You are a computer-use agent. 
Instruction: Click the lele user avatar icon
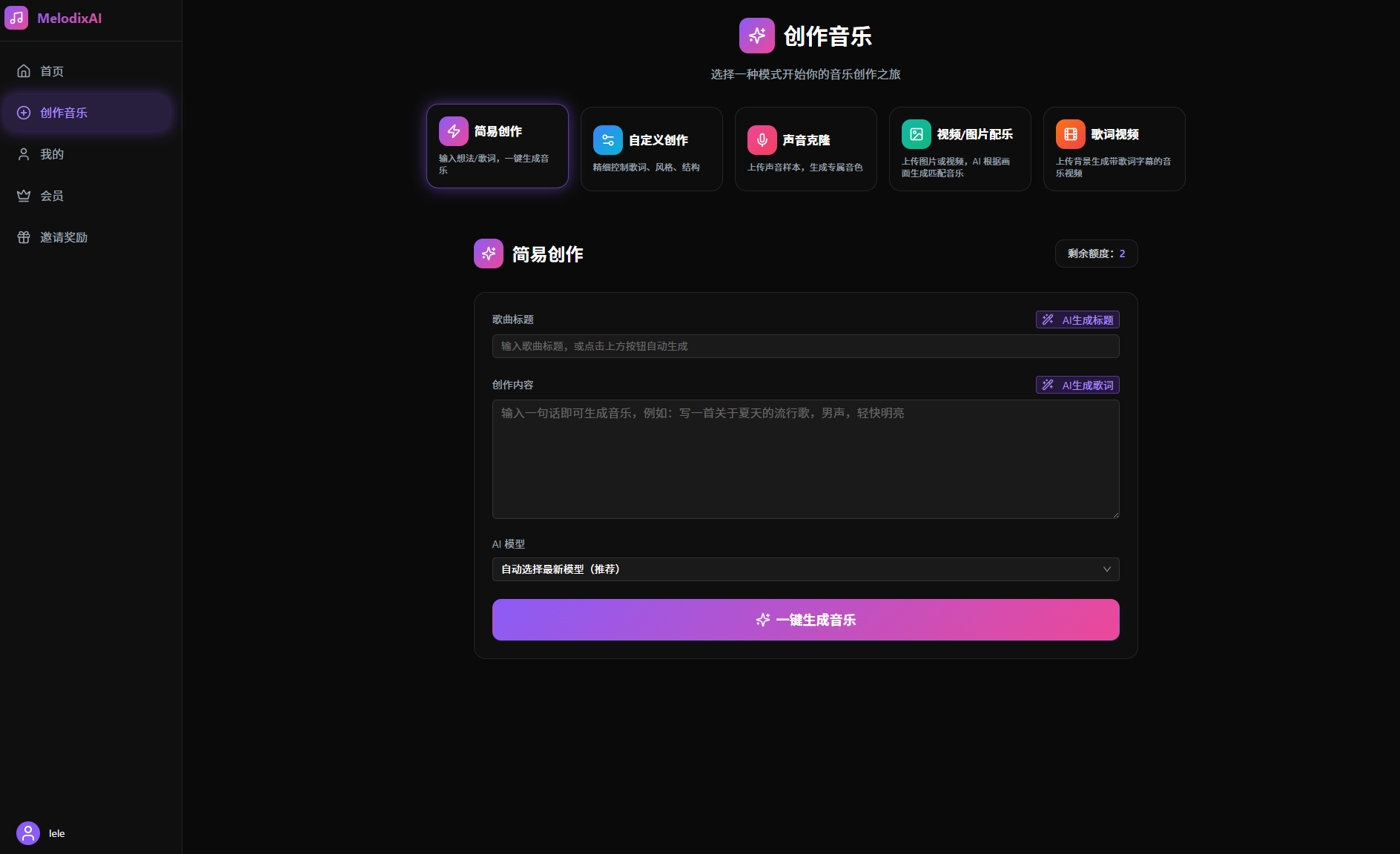pos(28,833)
